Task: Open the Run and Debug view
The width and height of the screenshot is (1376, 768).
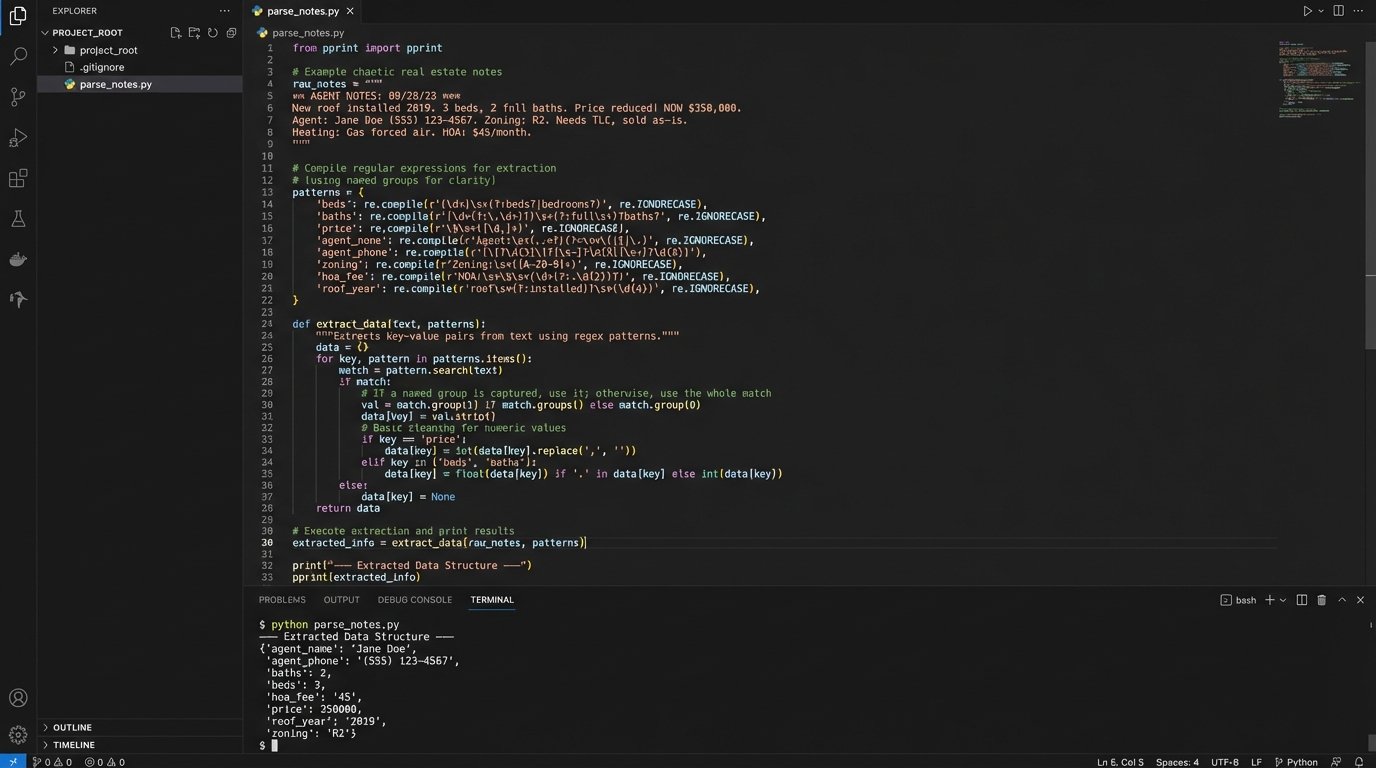Action: pos(17,137)
